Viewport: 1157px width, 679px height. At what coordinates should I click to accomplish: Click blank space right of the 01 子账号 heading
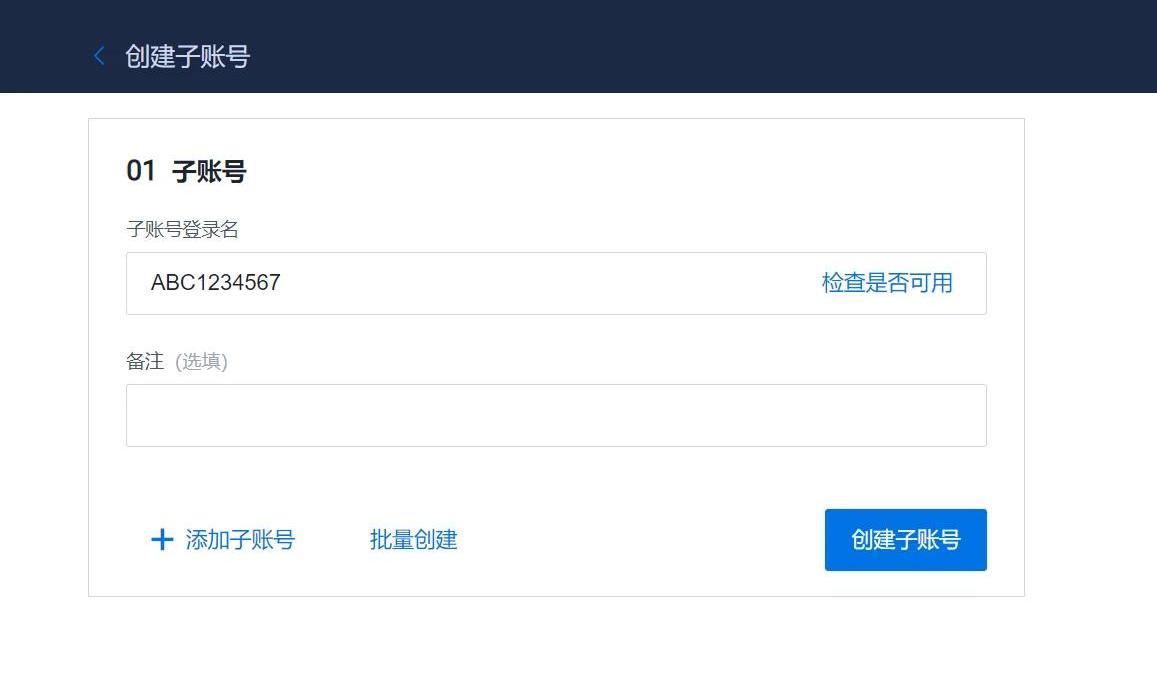[627, 171]
